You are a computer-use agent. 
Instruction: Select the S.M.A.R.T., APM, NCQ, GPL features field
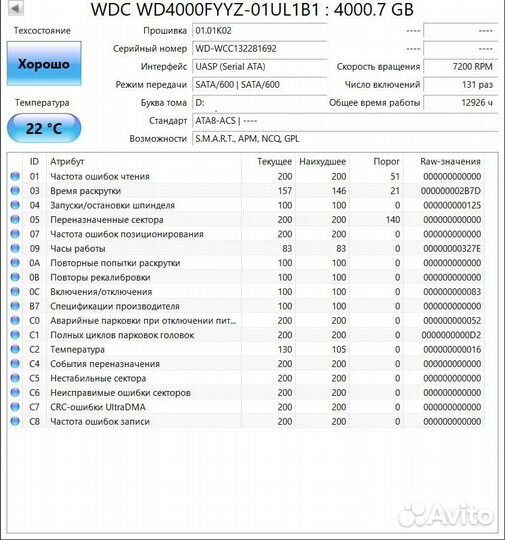(x=344, y=138)
